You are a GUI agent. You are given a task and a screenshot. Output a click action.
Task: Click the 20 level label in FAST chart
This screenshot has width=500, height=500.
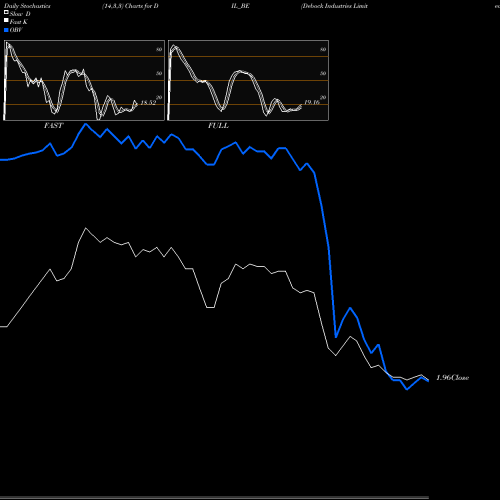tap(159, 97)
